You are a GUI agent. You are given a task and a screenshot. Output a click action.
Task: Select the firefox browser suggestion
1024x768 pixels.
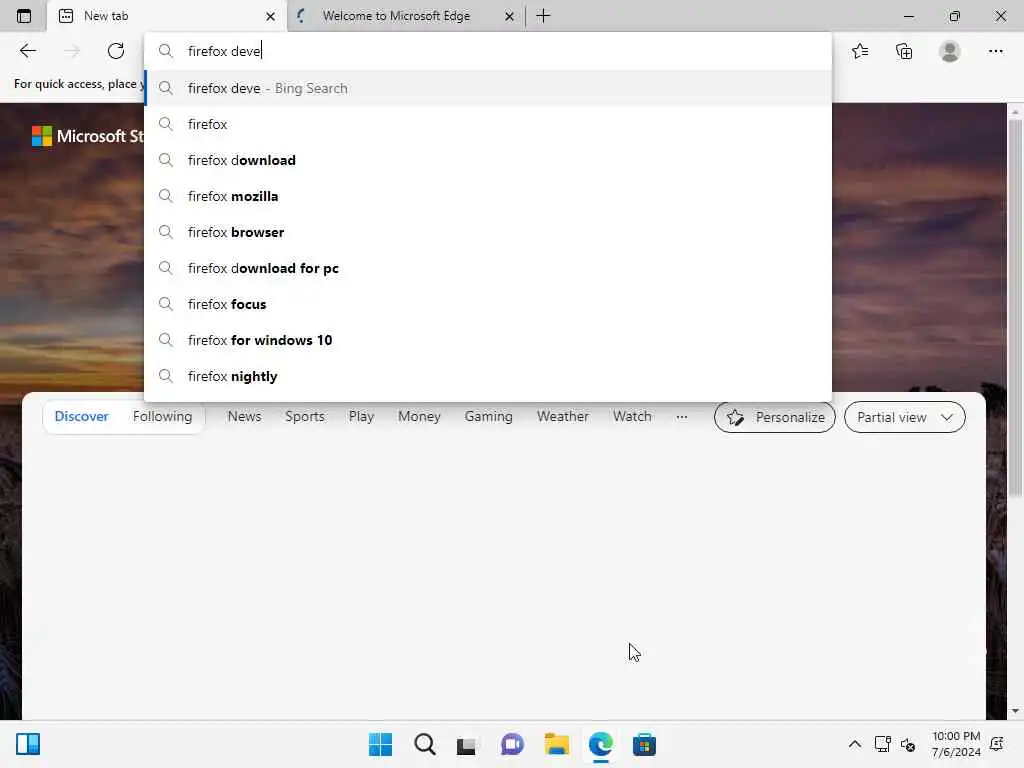(488, 232)
